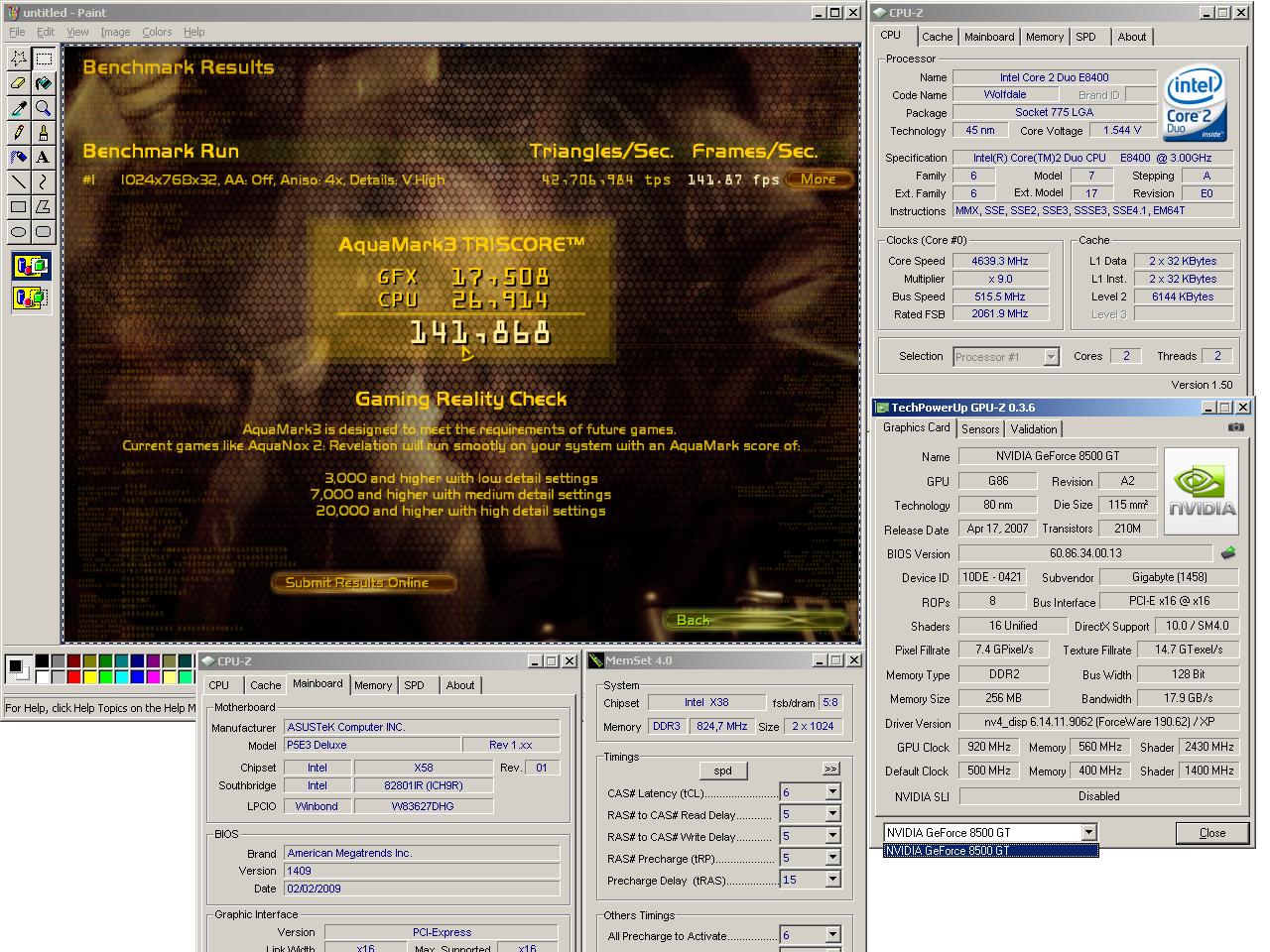Click Submit Results Online in AquaMark image
Viewport: 1270px width, 952px height.
pos(363,583)
